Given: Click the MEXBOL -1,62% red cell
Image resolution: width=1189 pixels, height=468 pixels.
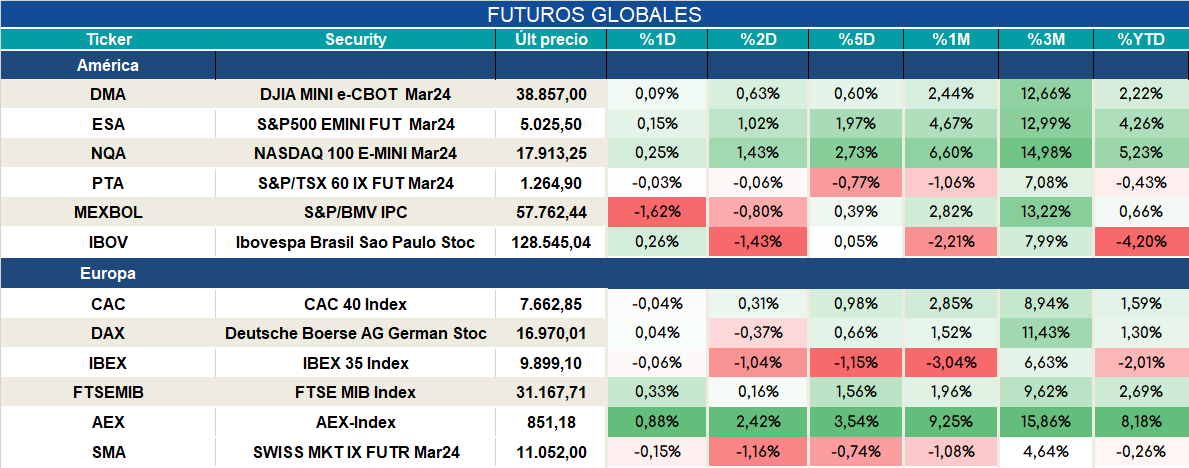Looking at the screenshot, I should [x=656, y=213].
